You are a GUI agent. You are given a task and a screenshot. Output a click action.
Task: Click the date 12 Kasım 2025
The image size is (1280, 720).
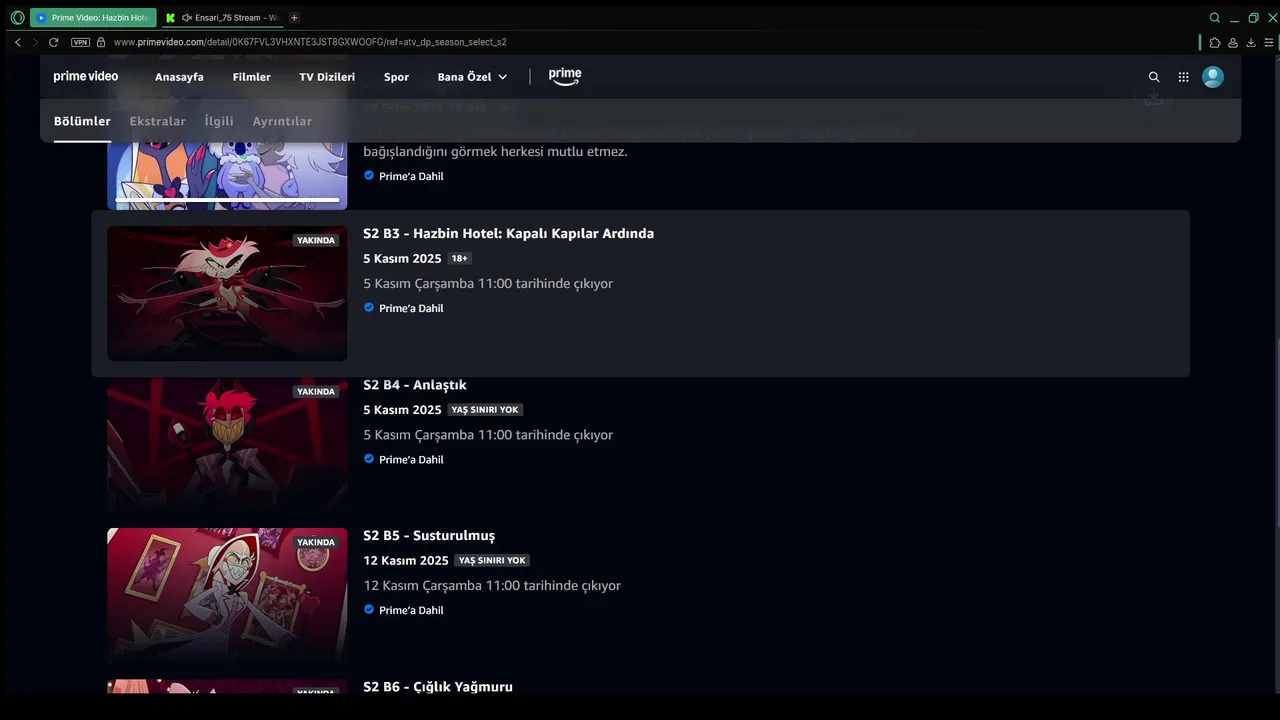tap(406, 561)
